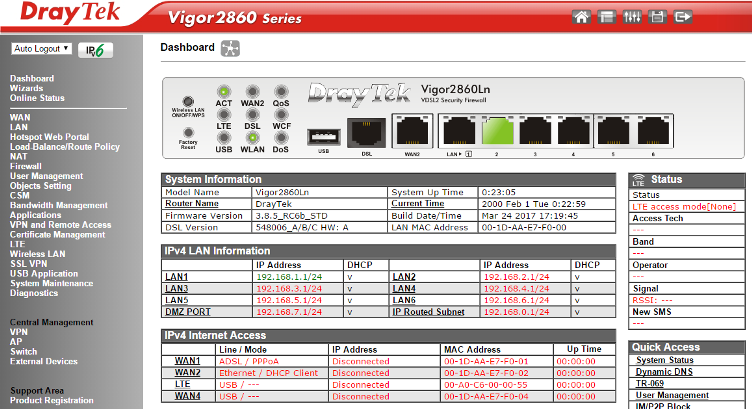Open External Devices menu
Viewport: 752px width, 409px height.
[44, 361]
